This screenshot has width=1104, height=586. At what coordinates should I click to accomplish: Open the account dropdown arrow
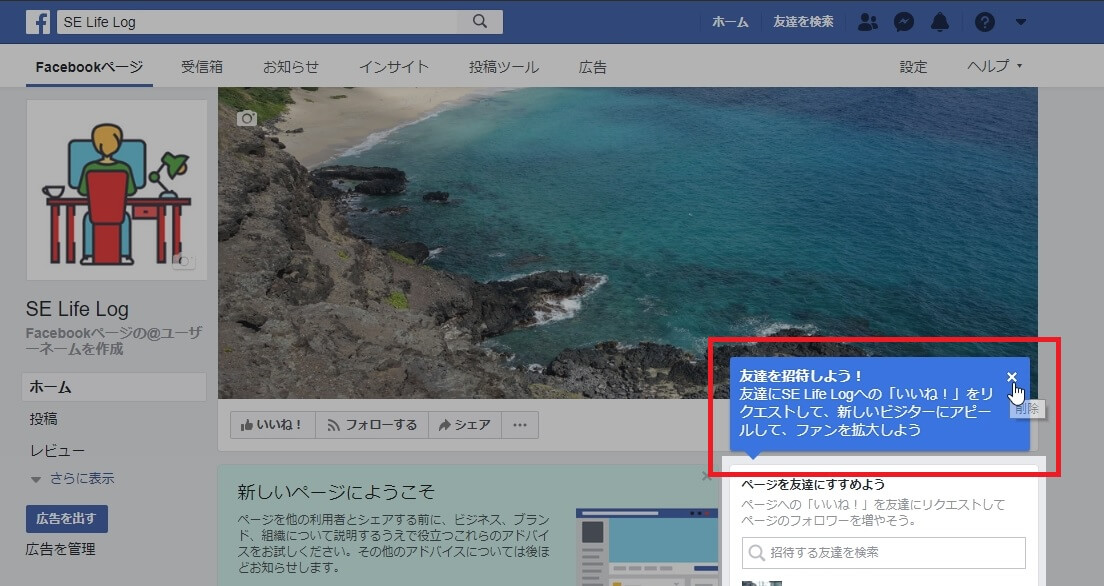pyautogui.click(x=1020, y=22)
